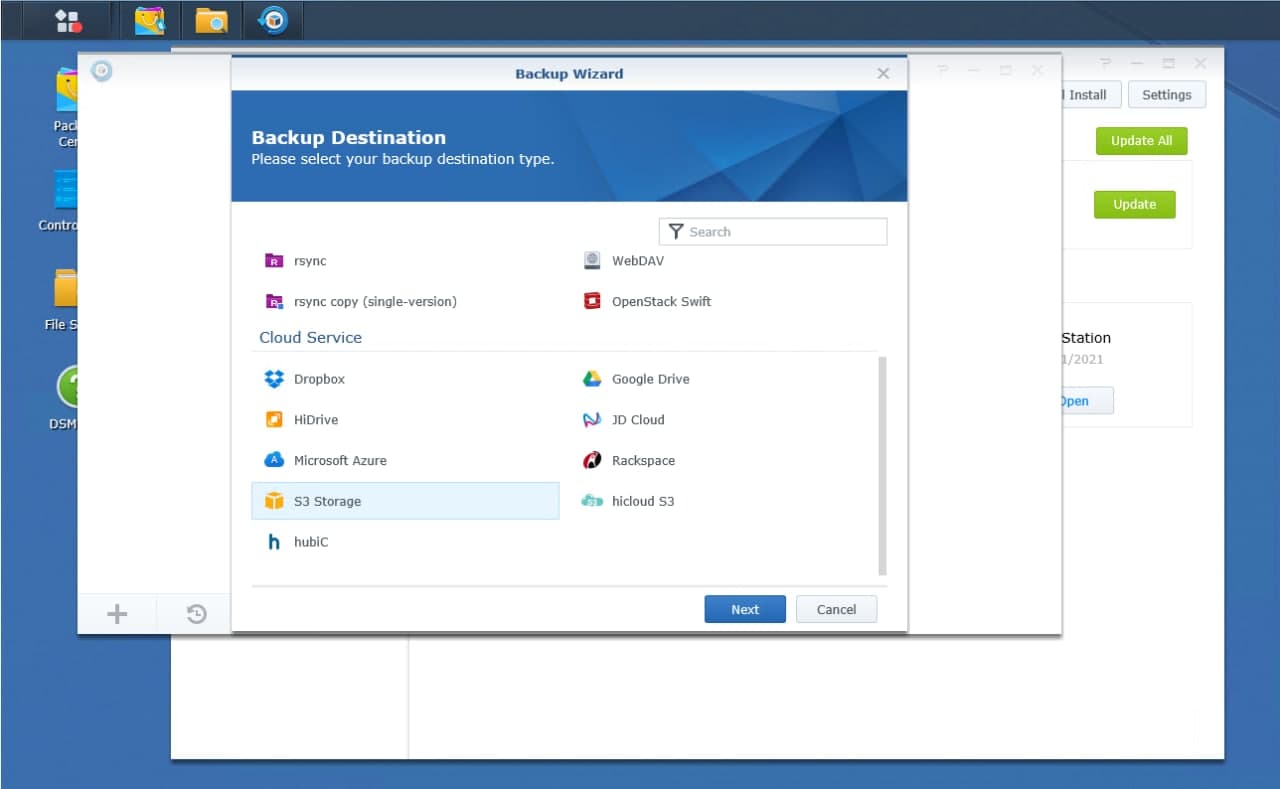1280x789 pixels.
Task: Select the HiDrive icon
Action: (273, 420)
